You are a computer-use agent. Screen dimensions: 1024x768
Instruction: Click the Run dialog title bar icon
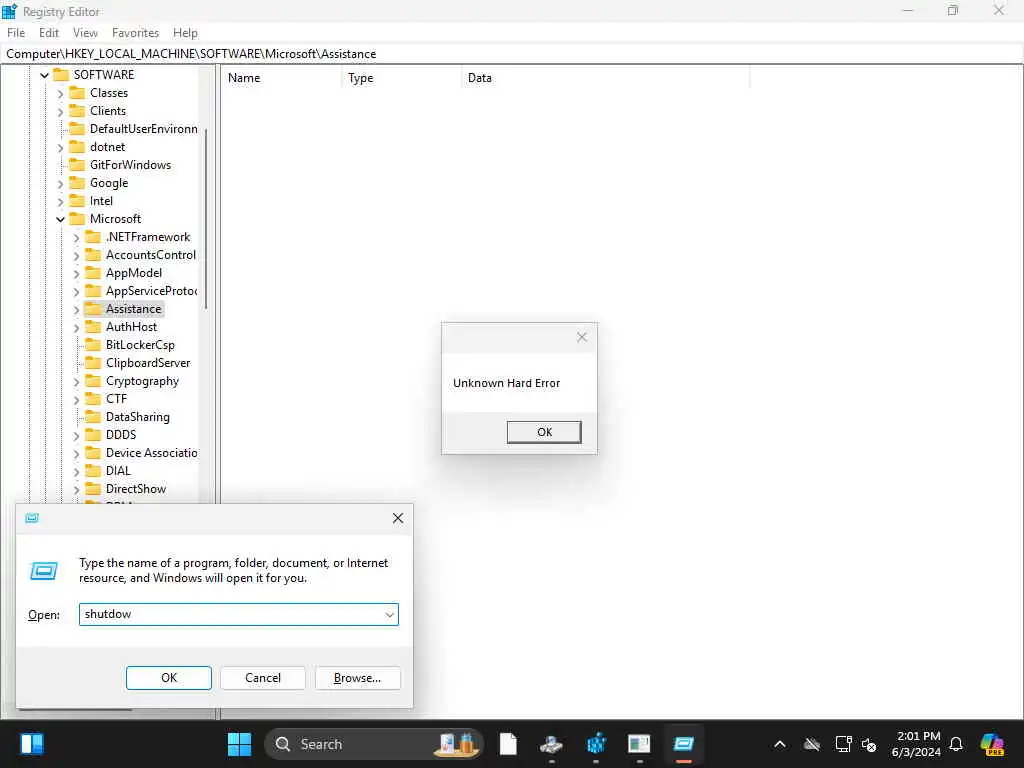point(32,518)
